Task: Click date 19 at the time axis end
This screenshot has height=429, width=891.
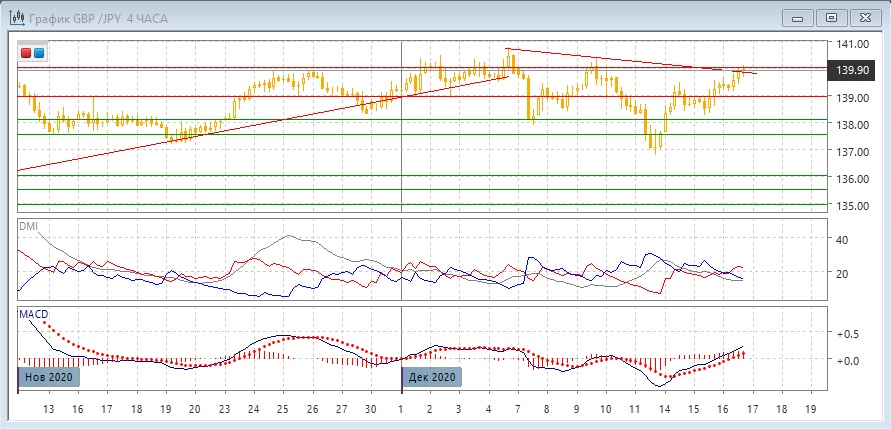Action: coord(810,410)
